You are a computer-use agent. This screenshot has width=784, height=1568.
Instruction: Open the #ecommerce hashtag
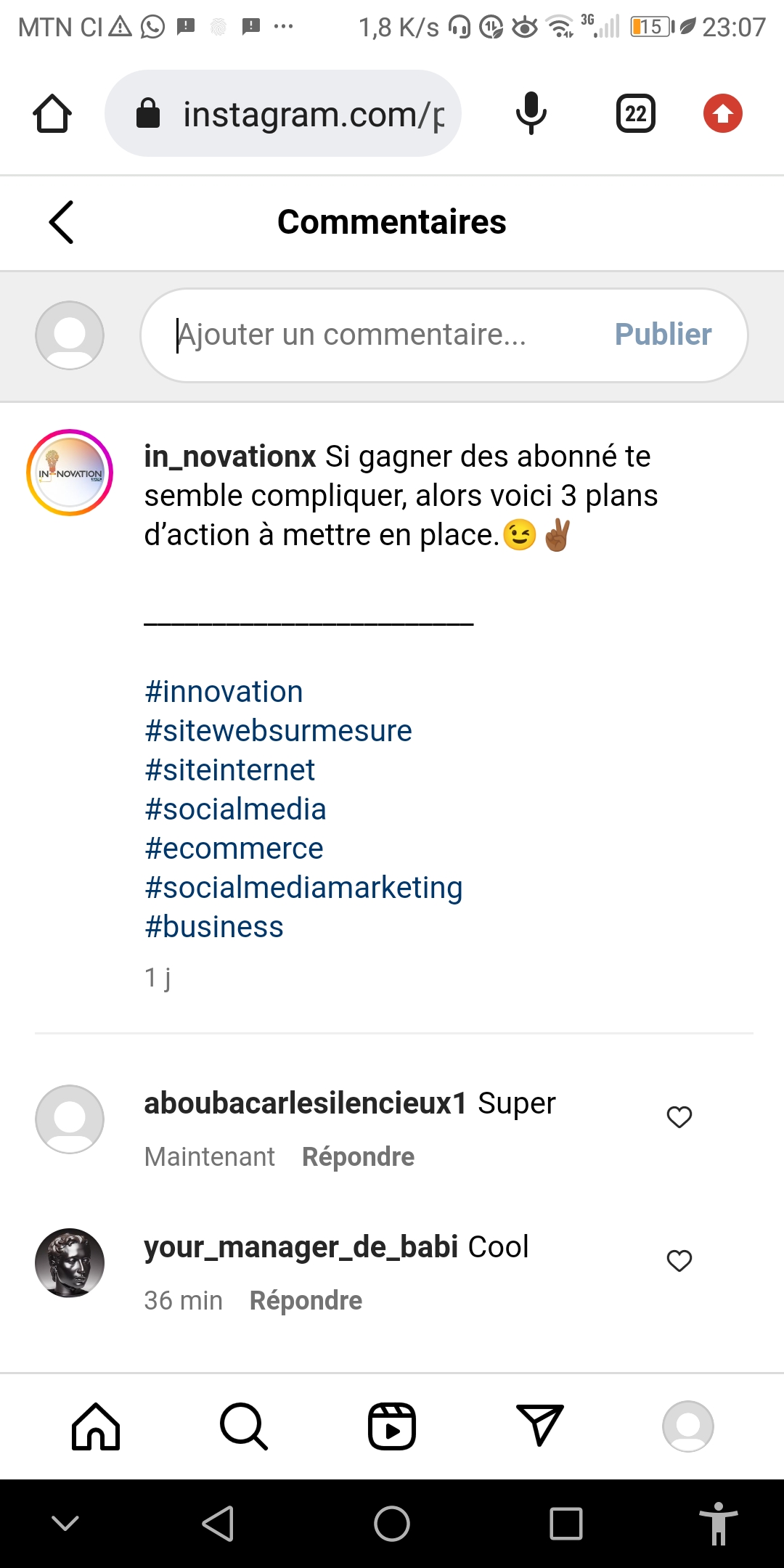click(x=234, y=849)
